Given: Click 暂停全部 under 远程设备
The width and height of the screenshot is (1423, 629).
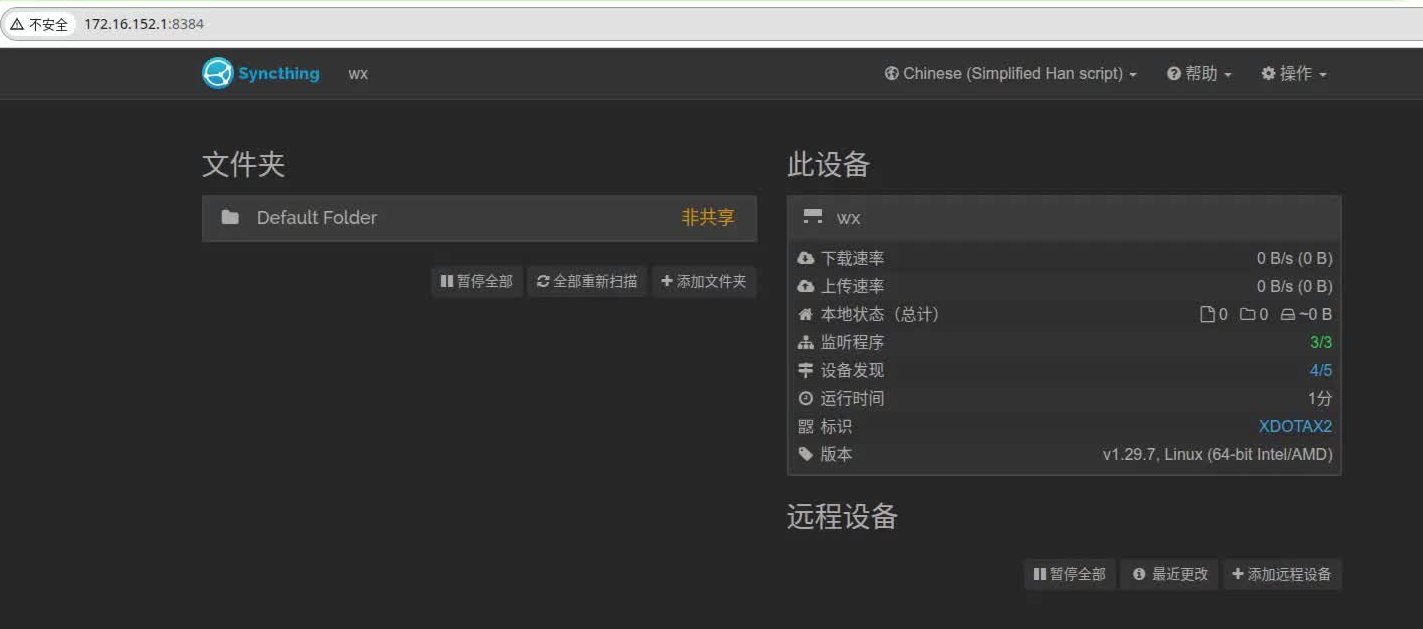Looking at the screenshot, I should (1070, 574).
